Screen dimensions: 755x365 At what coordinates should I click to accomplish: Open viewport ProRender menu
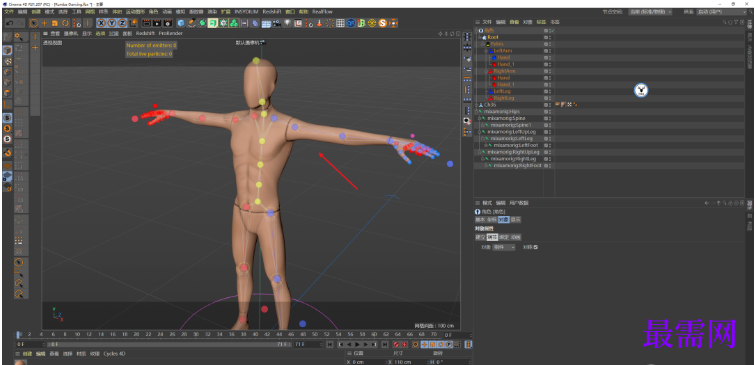[x=171, y=34]
